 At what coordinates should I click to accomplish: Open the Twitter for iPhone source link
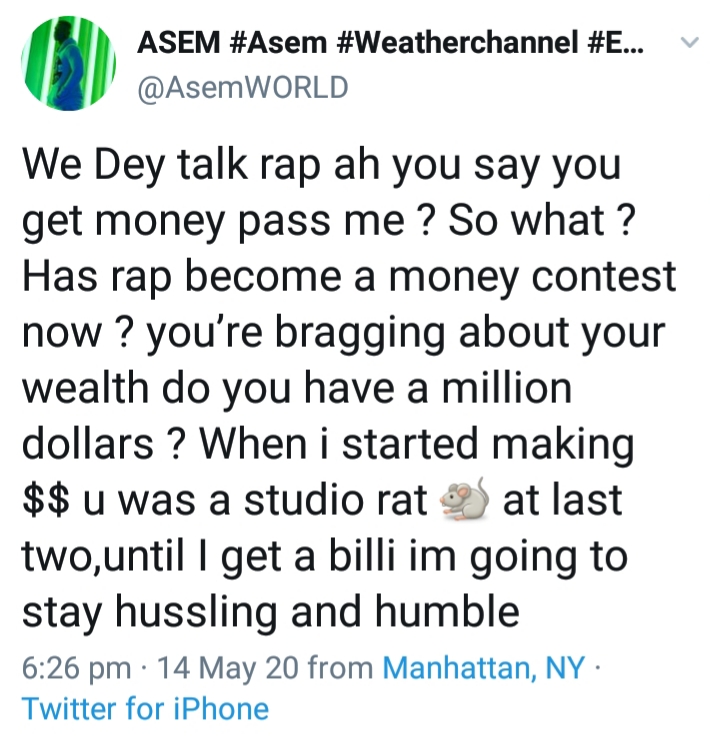pyautogui.click(x=146, y=708)
